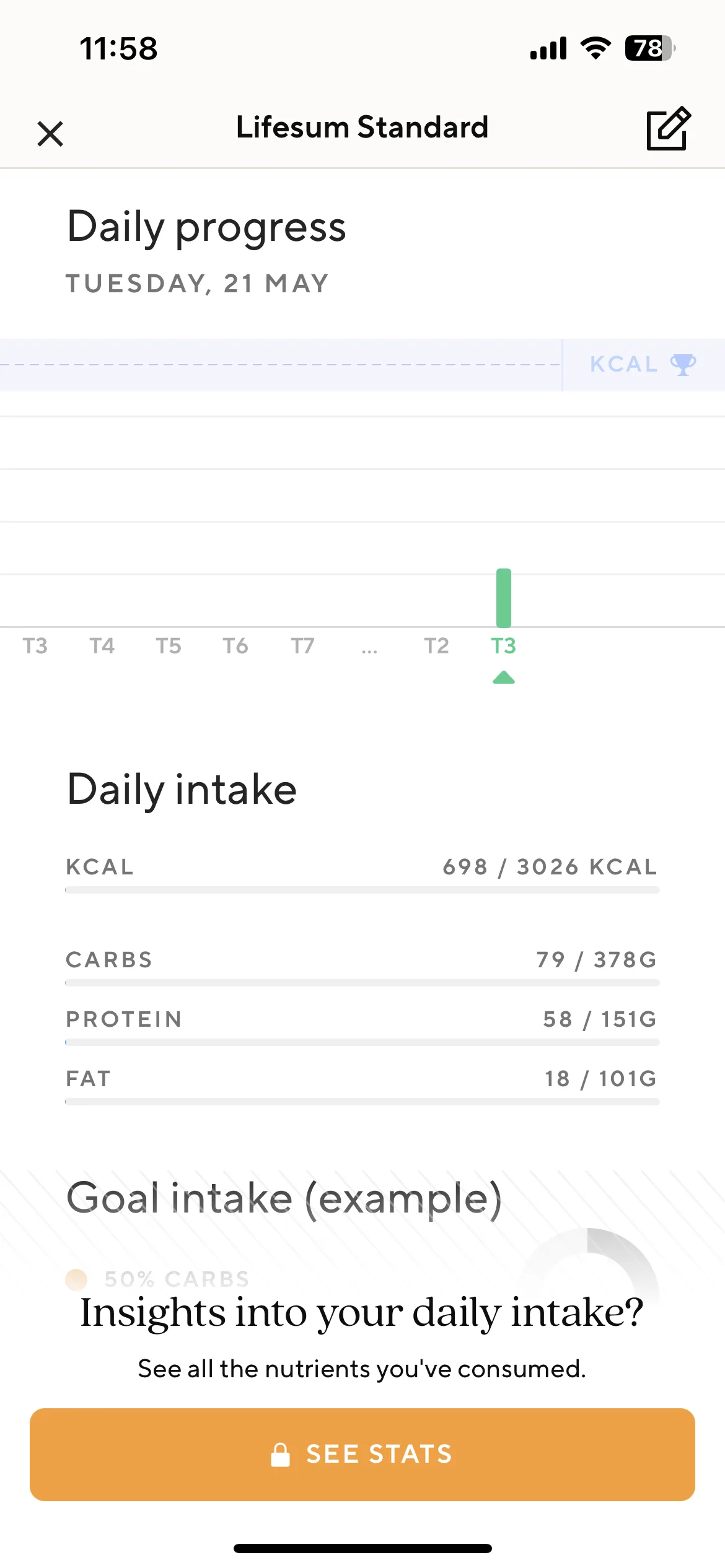Image resolution: width=725 pixels, height=1568 pixels.
Task: Tap the cellular signal bars icon
Action: tap(548, 48)
